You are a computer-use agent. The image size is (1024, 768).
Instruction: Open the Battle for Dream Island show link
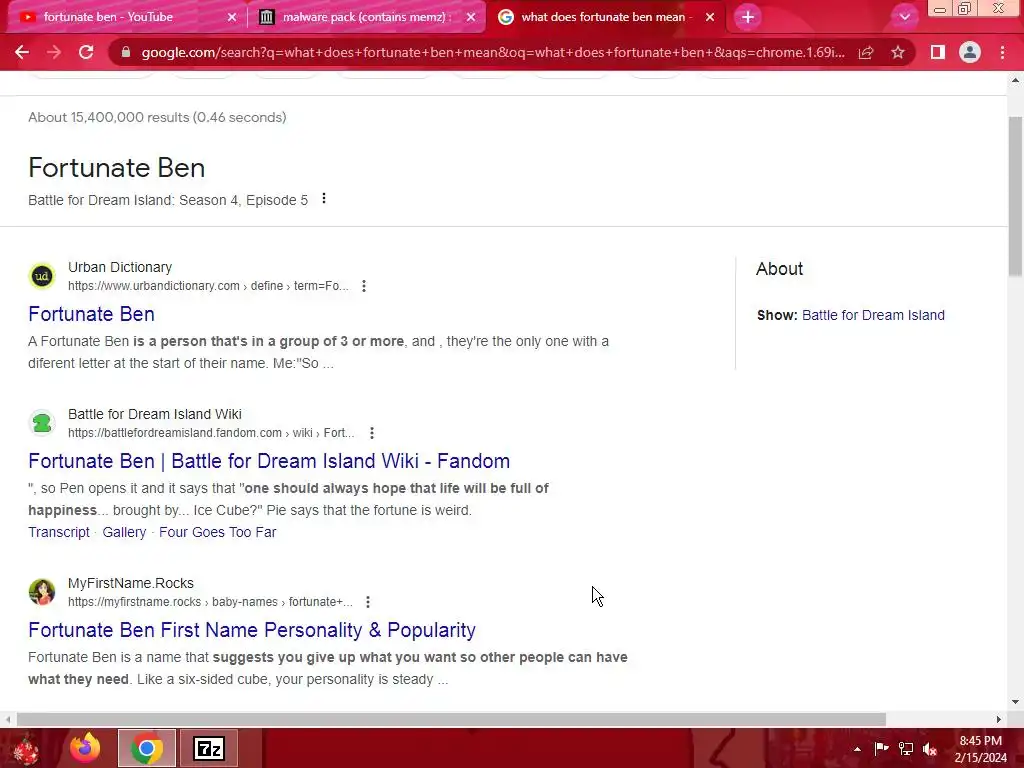coord(873,315)
